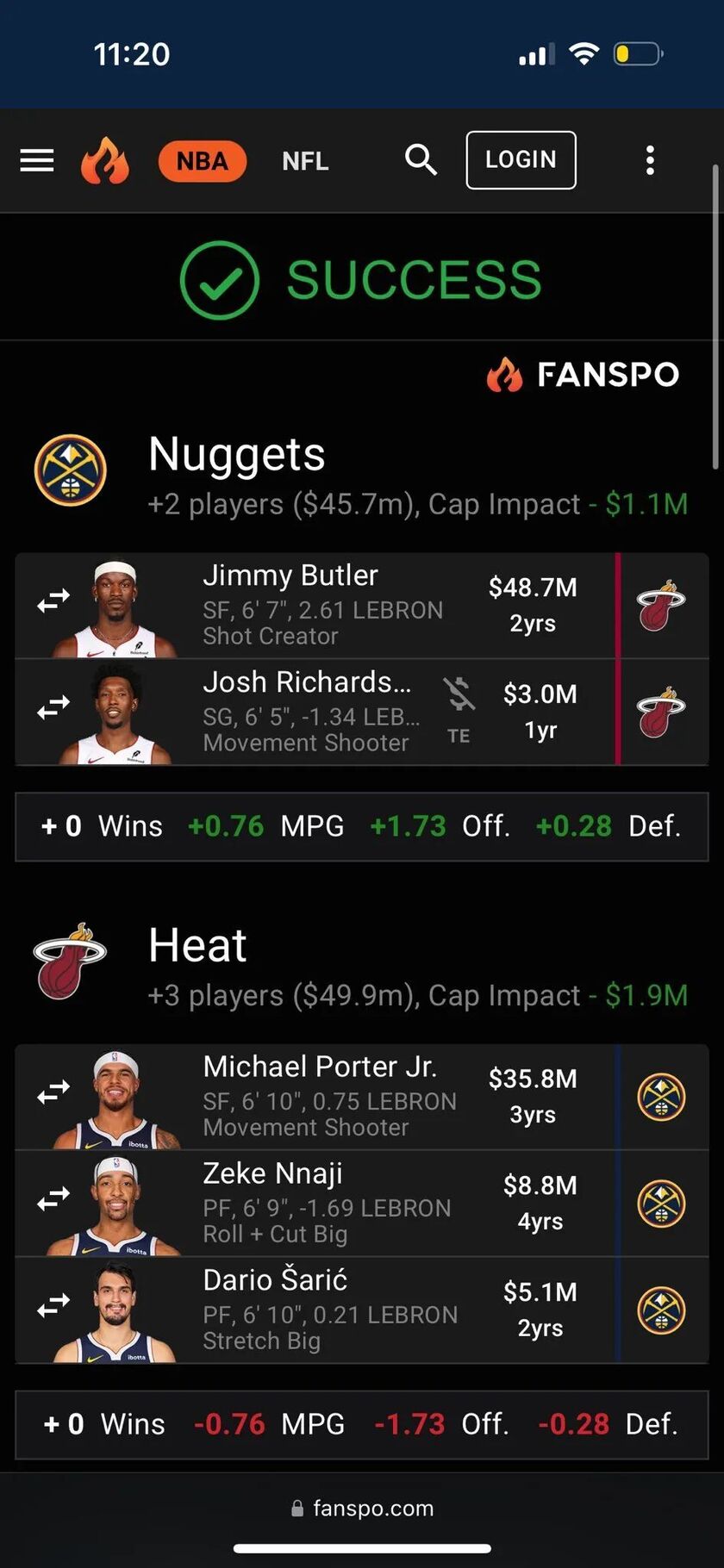The width and height of the screenshot is (724, 1568).
Task: Click swap arrows beside Josh Richardson
Action: pos(53,708)
